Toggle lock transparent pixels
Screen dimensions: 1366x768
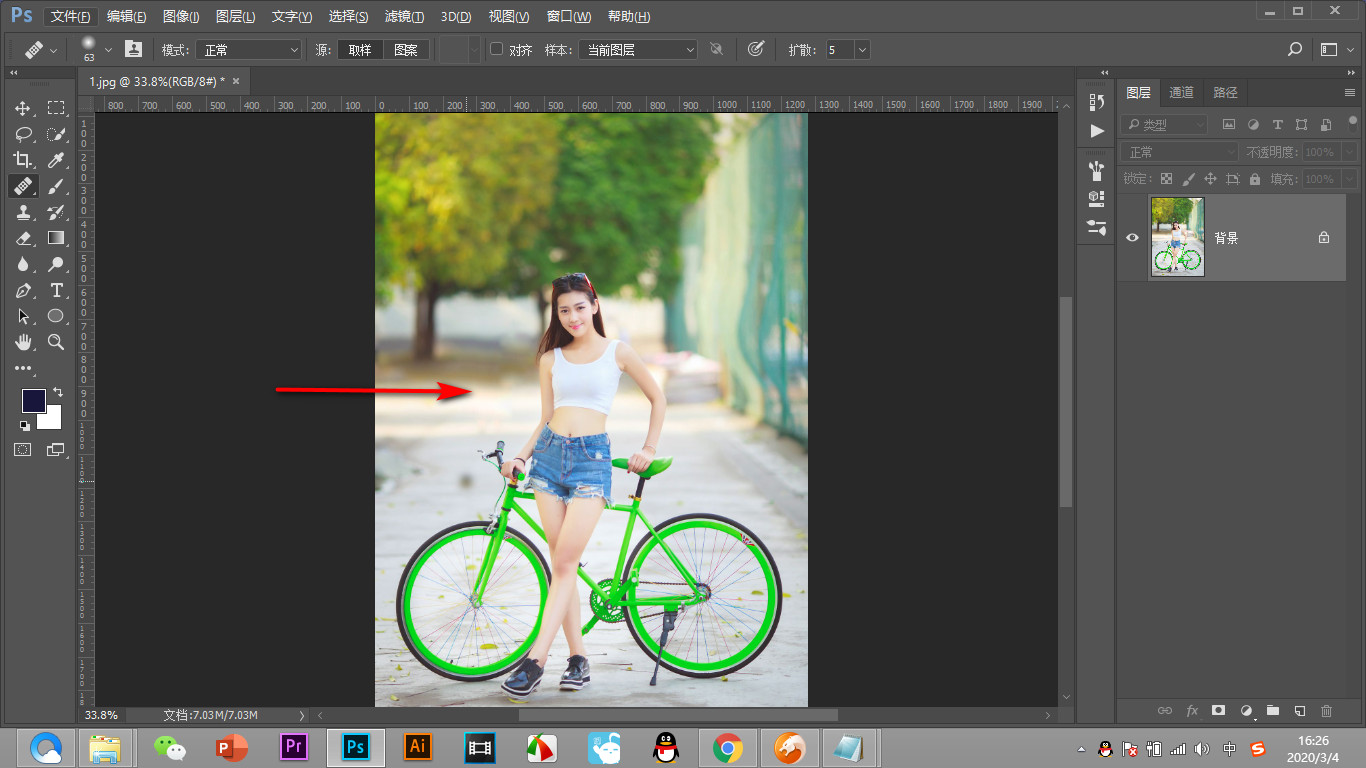point(1166,179)
